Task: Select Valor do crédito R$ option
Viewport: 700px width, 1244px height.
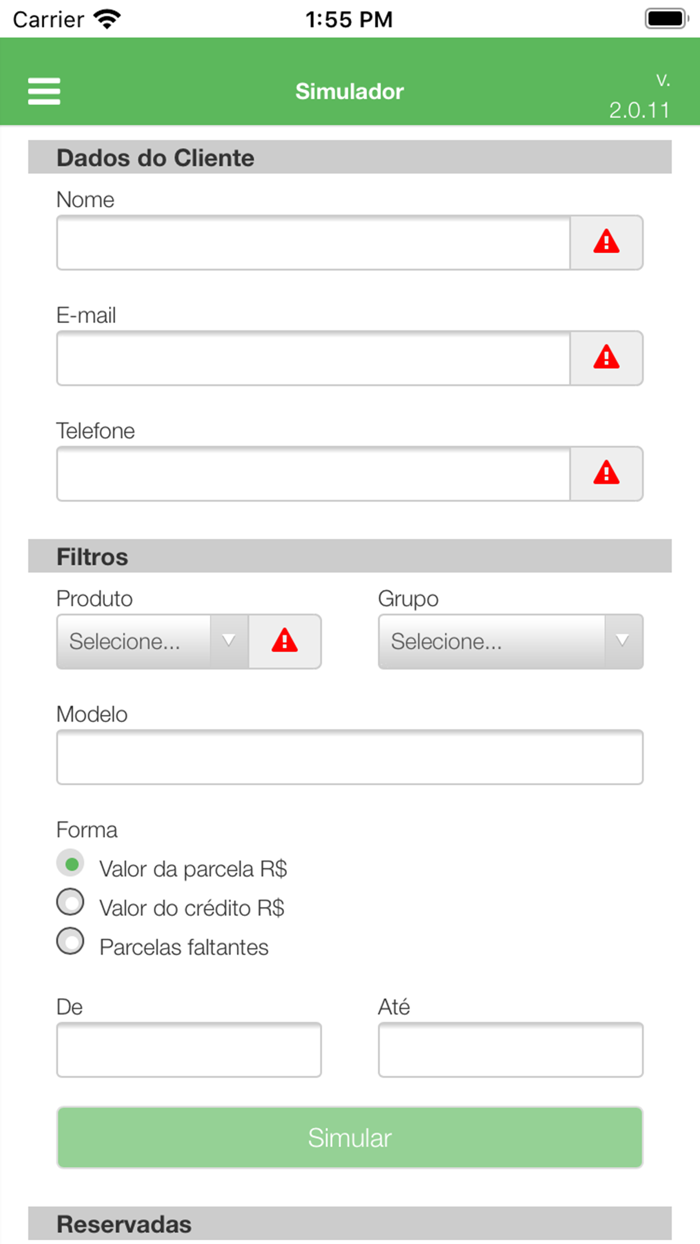Action: pyautogui.click(x=70, y=903)
